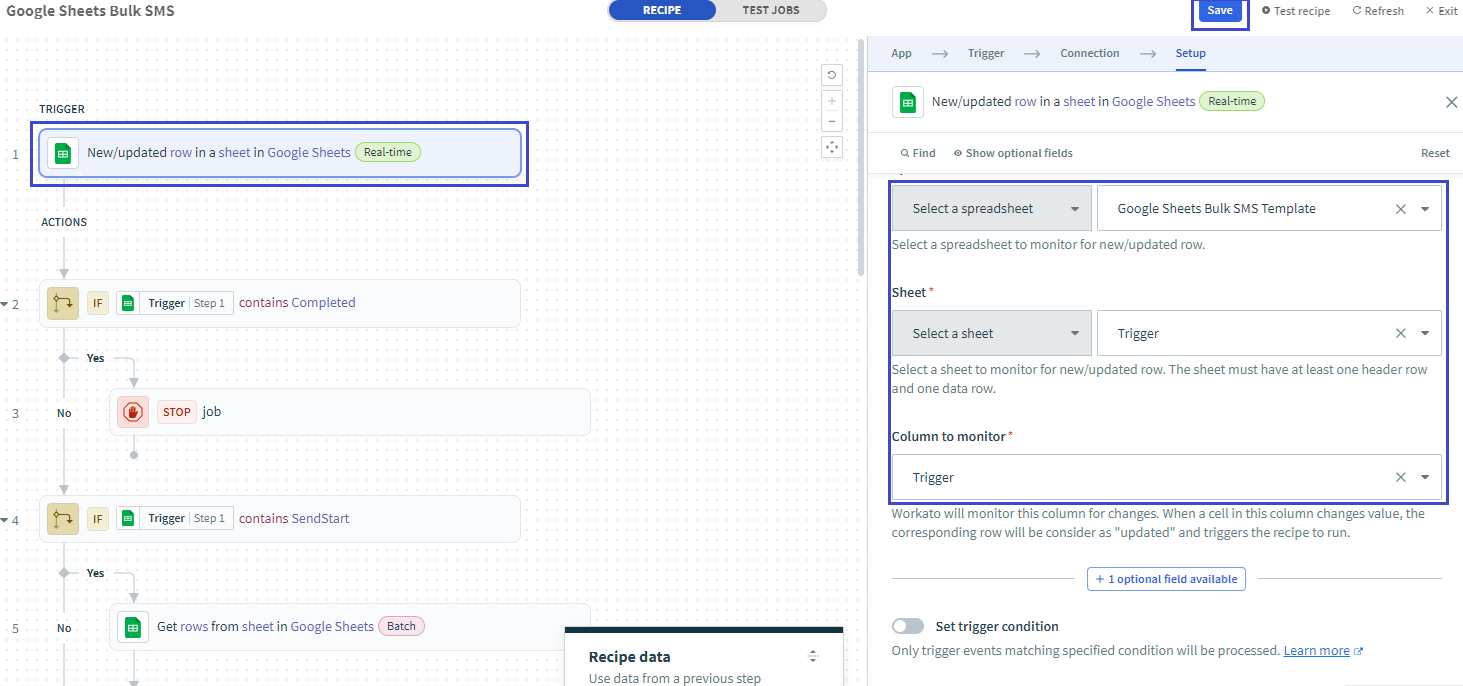Exit the recipe editor
The height and width of the screenshot is (686, 1463).
tap(1441, 11)
